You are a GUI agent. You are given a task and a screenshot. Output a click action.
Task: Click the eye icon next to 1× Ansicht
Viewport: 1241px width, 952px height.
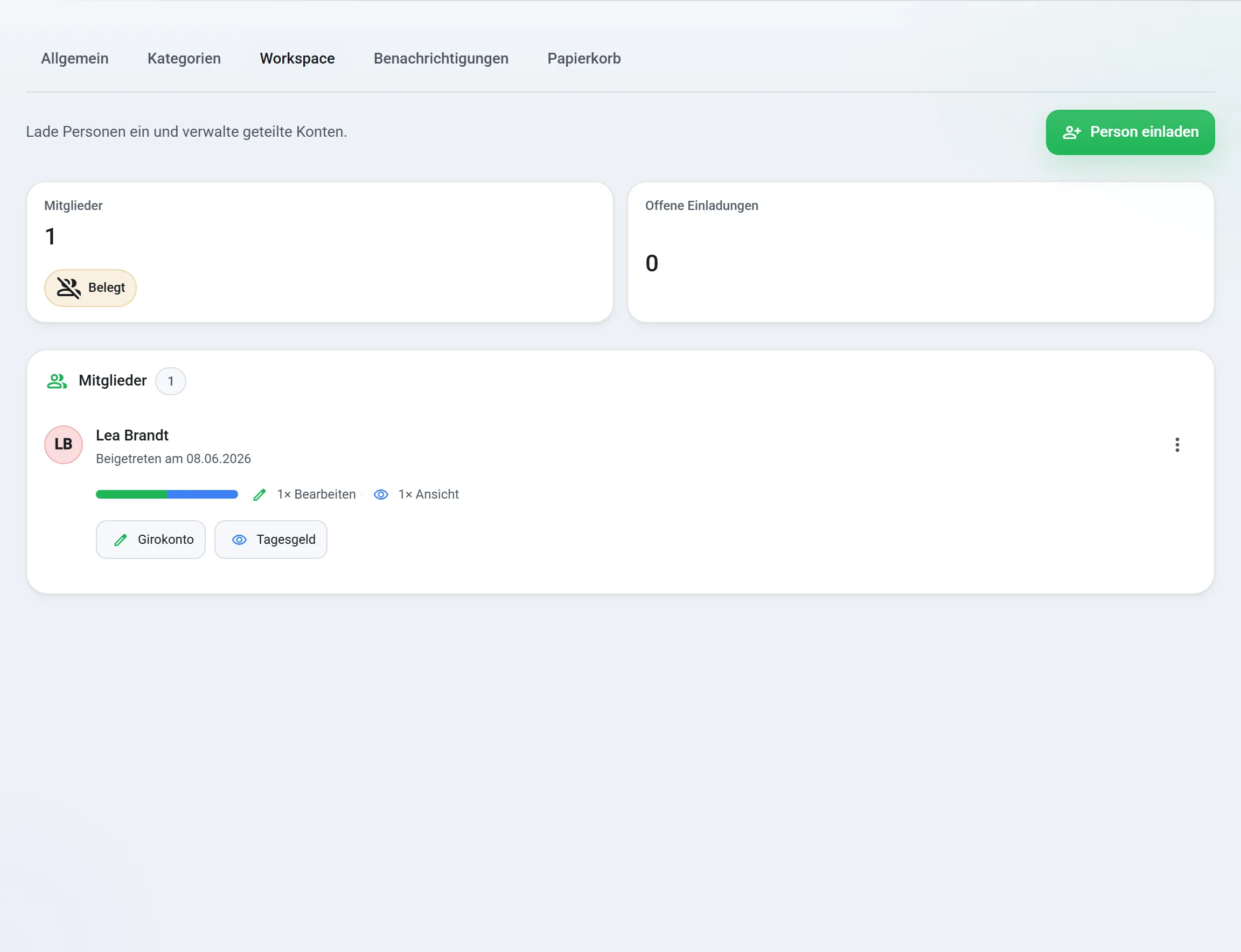coord(381,495)
